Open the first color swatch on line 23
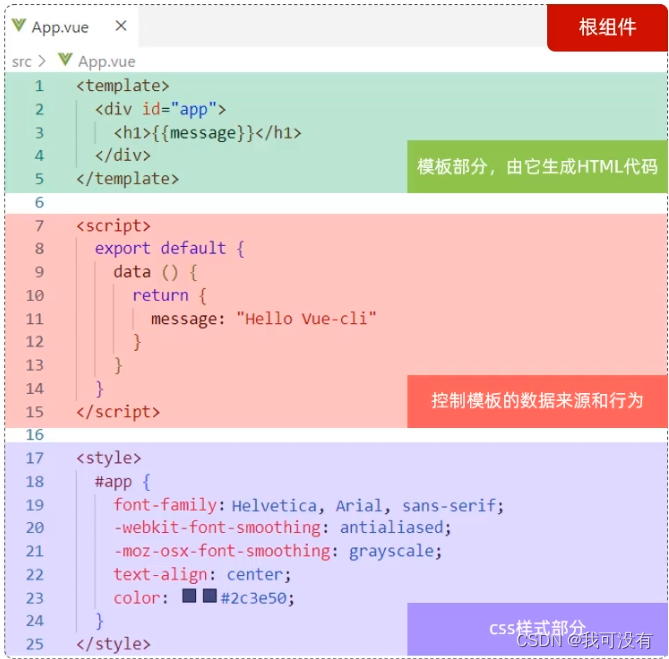Image resolution: width=669 pixels, height=659 pixels. click(189, 595)
